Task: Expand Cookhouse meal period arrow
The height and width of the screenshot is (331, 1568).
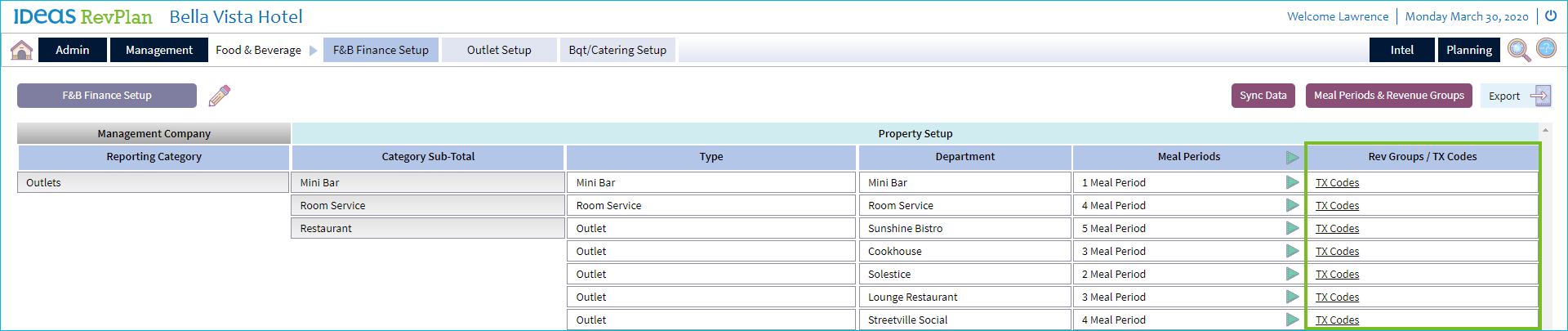Action: point(1292,251)
